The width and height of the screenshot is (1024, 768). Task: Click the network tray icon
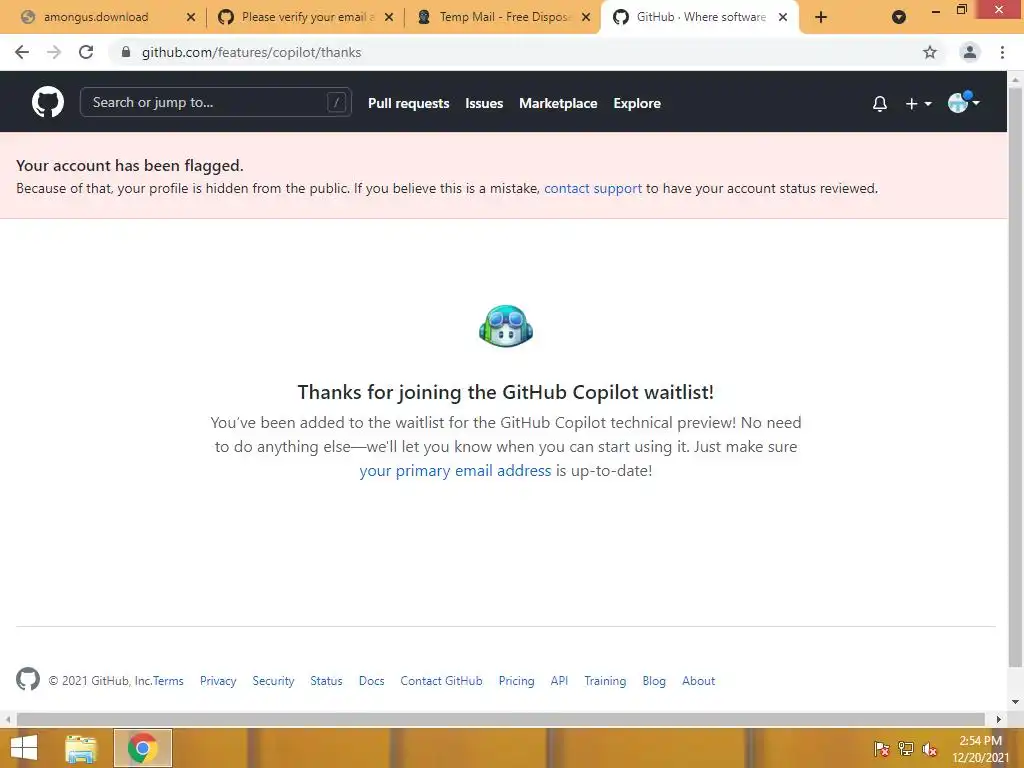[906, 748]
